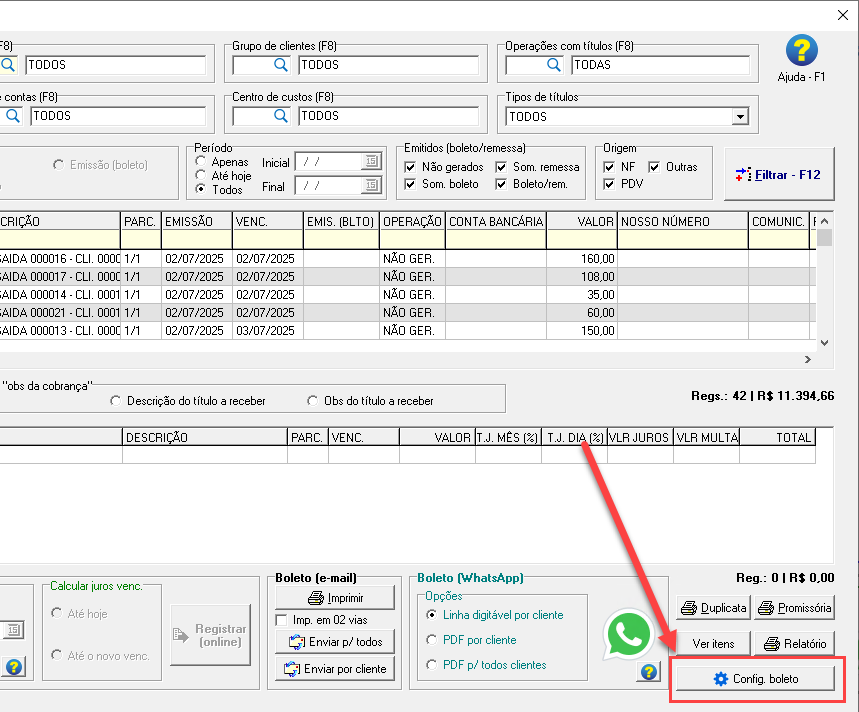Click the upper grid's vertical scrollbar up arrow

824,221
